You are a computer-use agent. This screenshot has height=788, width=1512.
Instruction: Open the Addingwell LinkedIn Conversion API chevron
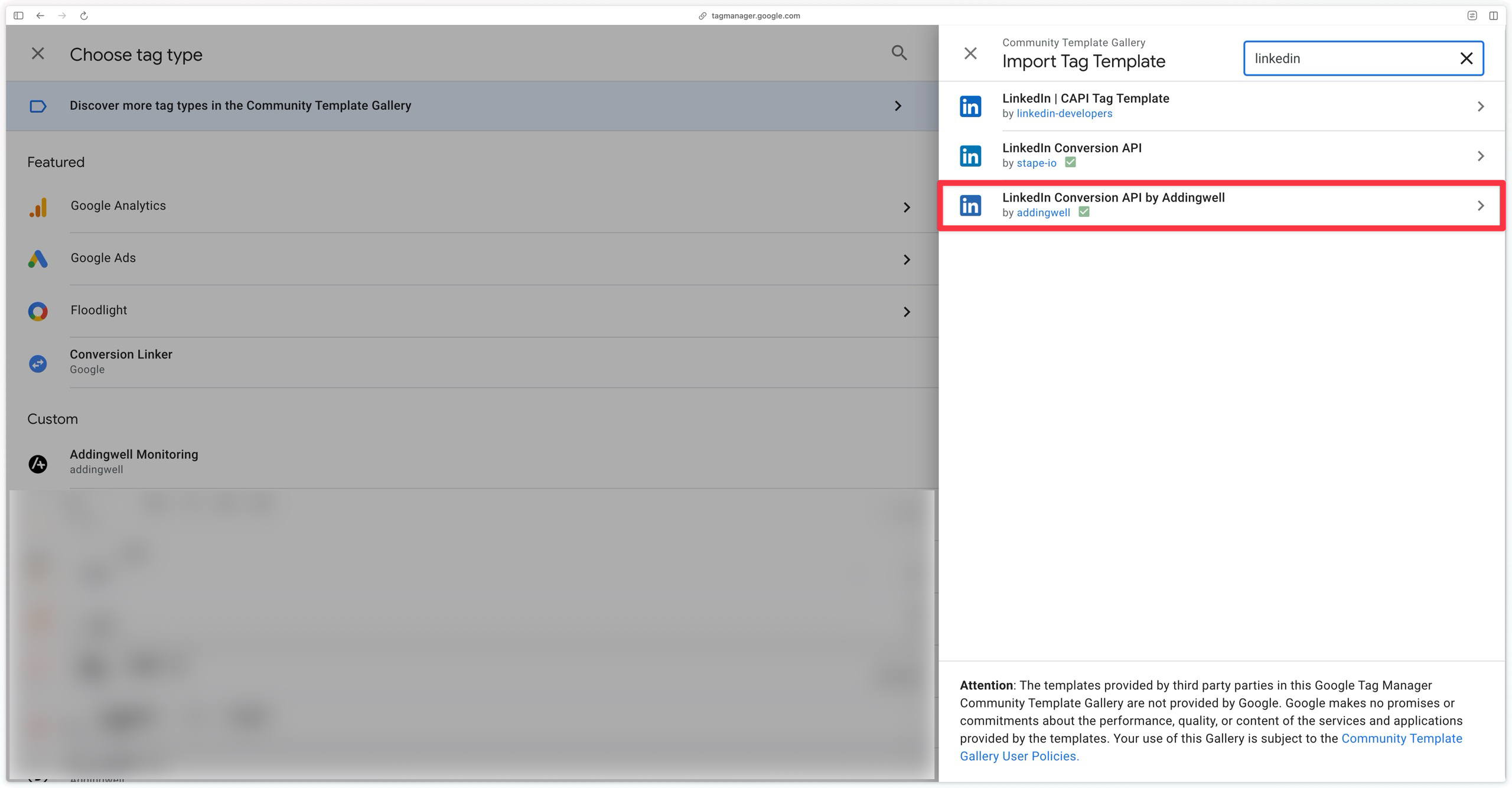(1480, 206)
